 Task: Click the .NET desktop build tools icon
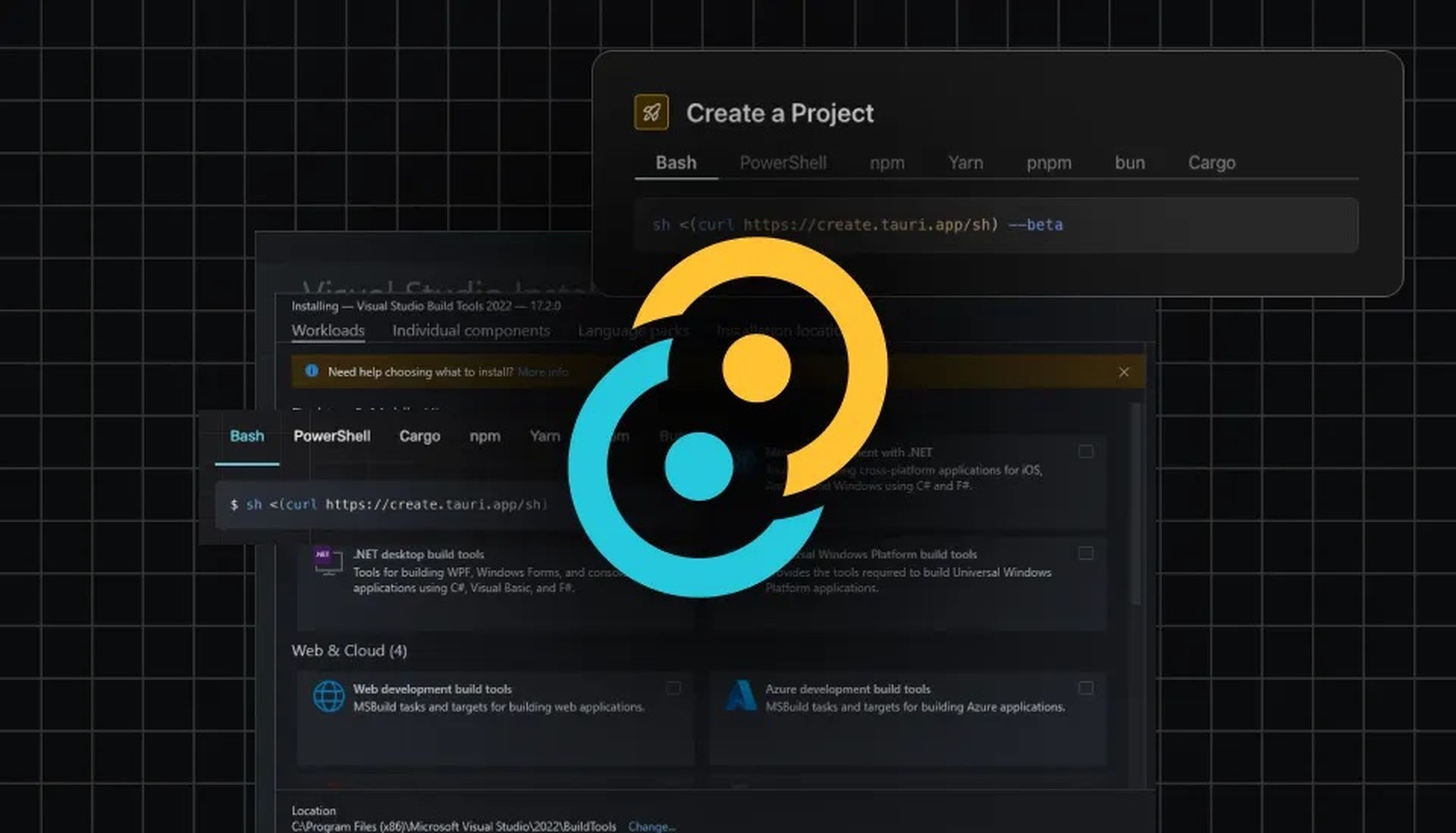pyautogui.click(x=328, y=561)
